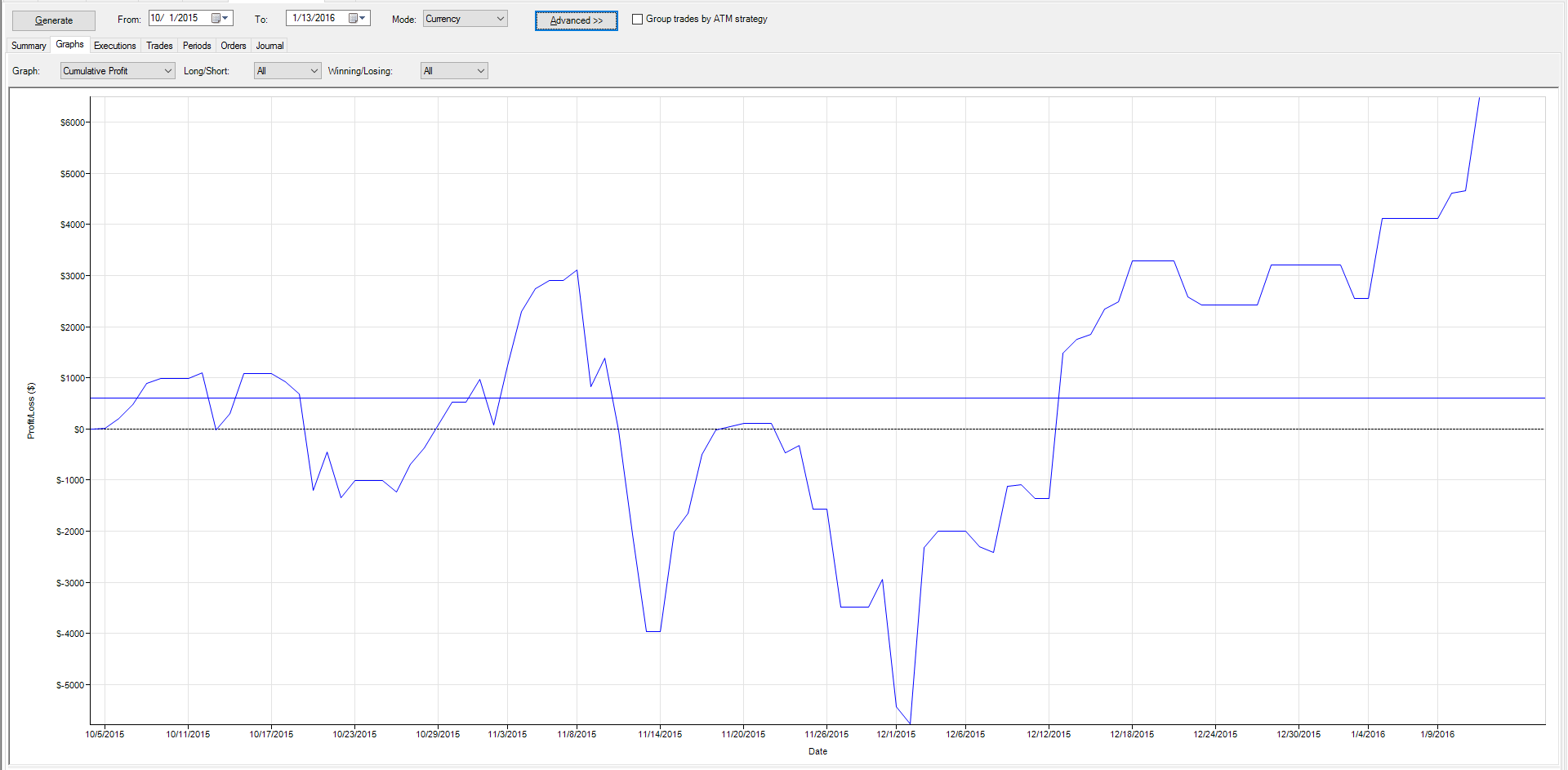Viewport: 1568px width, 770px height.
Task: Click the $1000 y-axis label
Action: 72,378
